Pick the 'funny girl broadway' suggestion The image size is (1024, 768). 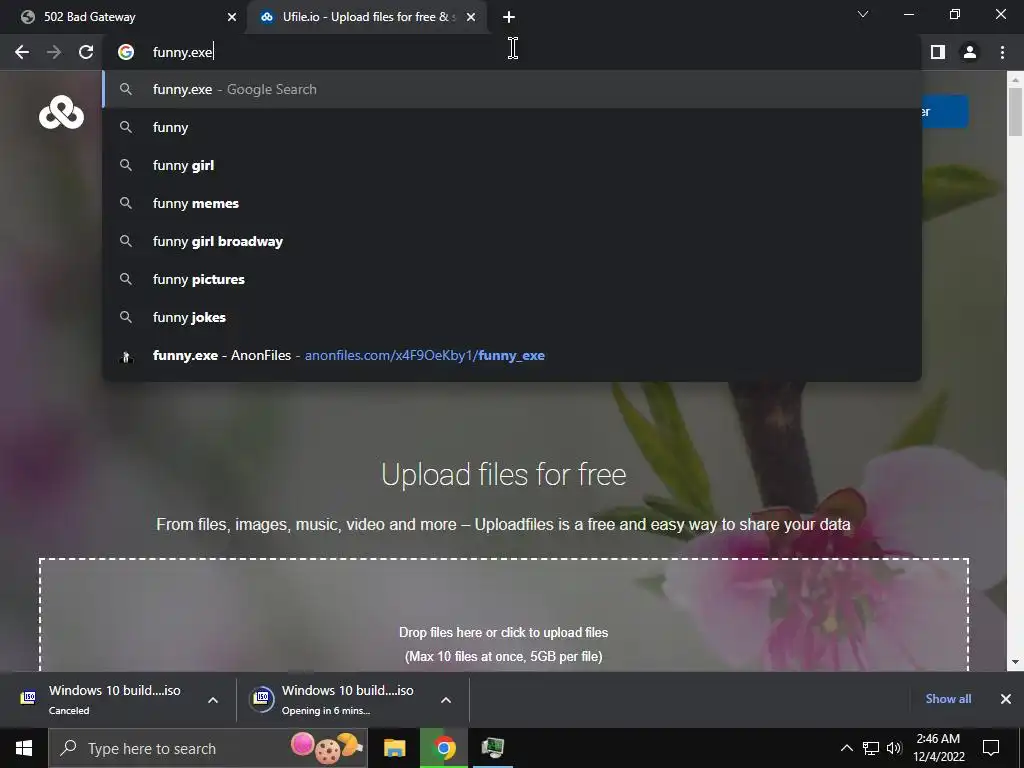(x=513, y=241)
